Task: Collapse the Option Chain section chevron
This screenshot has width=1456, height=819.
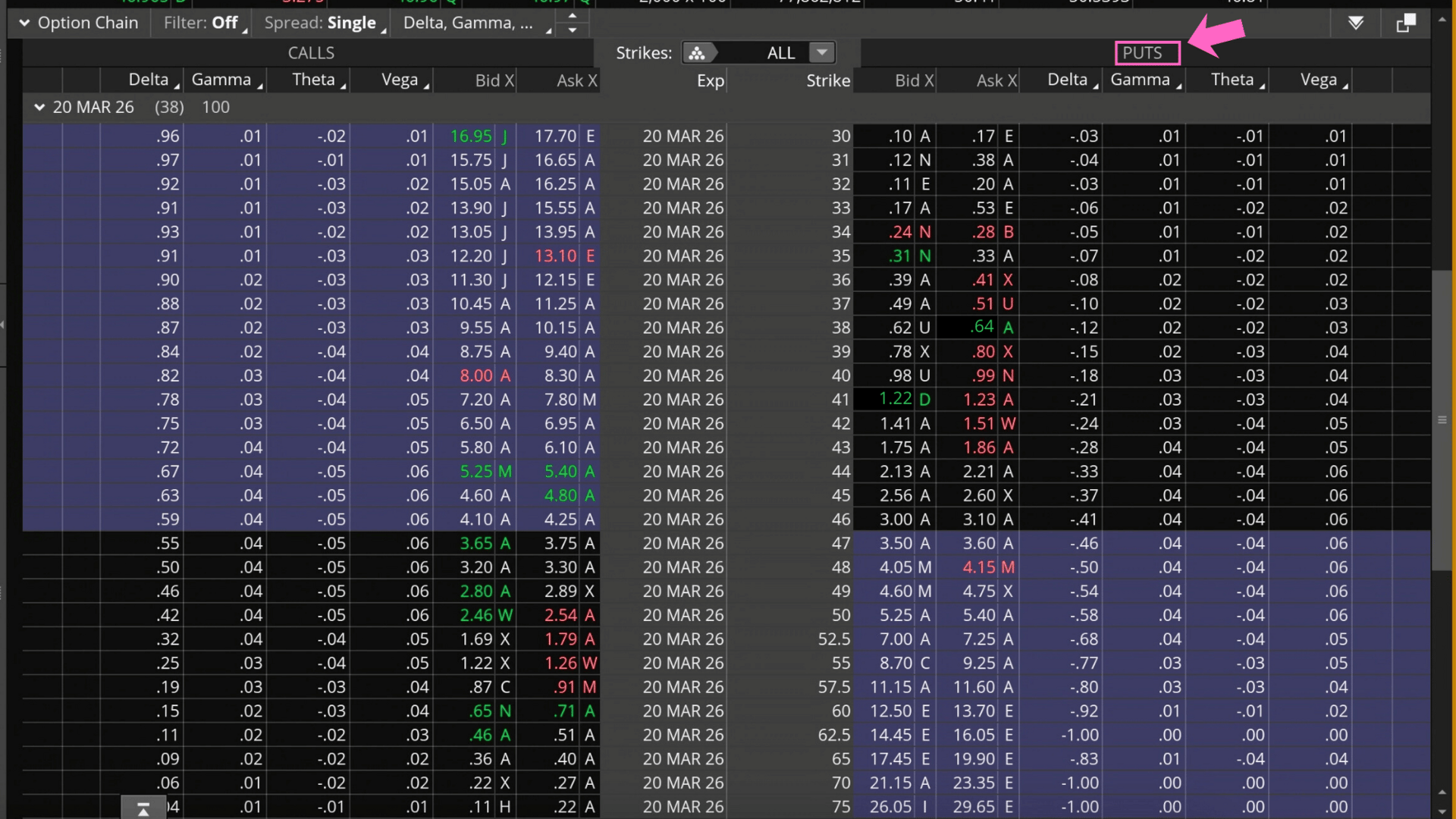Action: (x=24, y=23)
